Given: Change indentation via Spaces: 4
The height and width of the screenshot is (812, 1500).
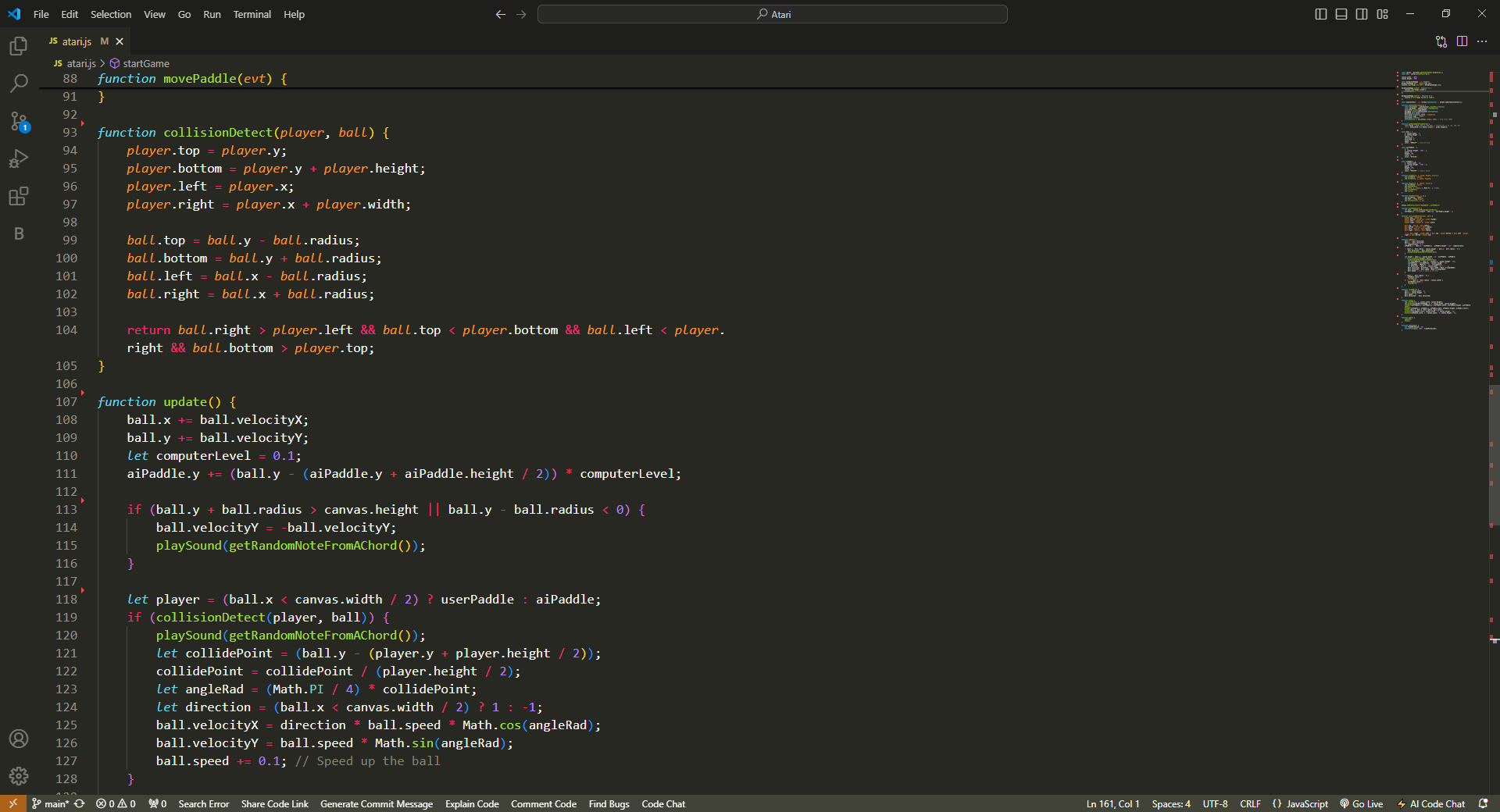Looking at the screenshot, I should [1171, 803].
